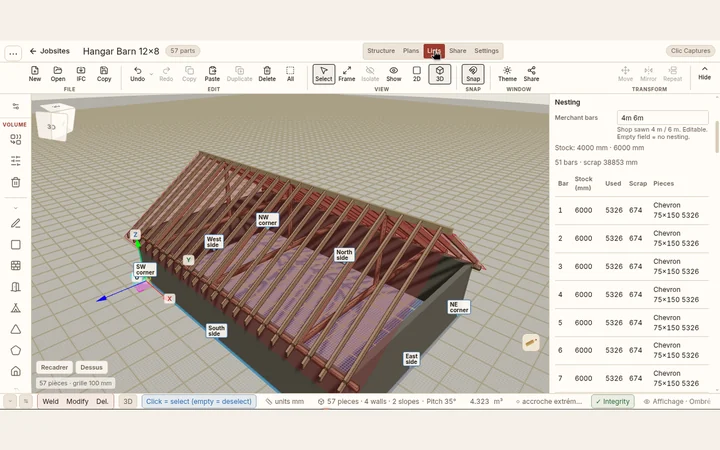Go back to Jobsites
This screenshot has width=720, height=450.
click(50, 51)
